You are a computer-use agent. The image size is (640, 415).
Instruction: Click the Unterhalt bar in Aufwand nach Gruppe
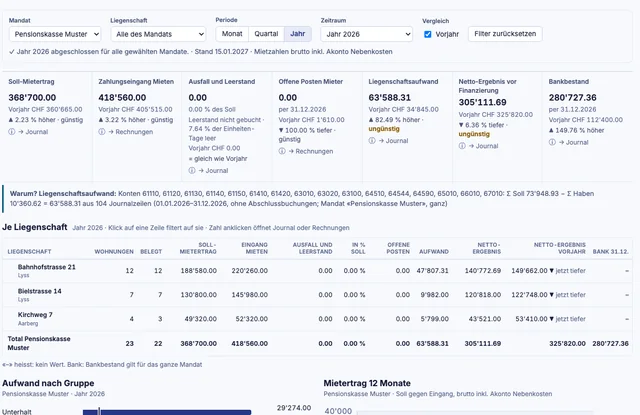(167, 412)
